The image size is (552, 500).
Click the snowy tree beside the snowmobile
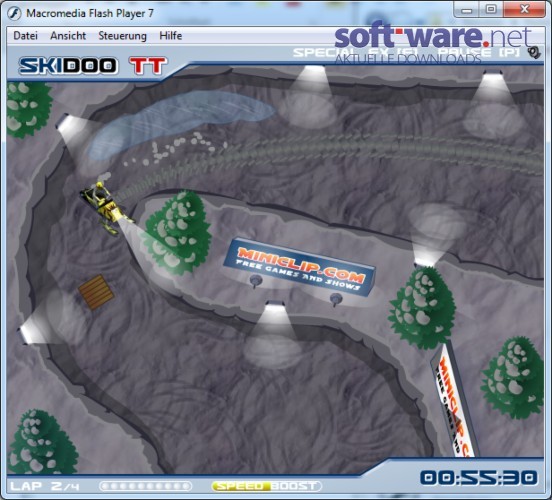coord(177,233)
